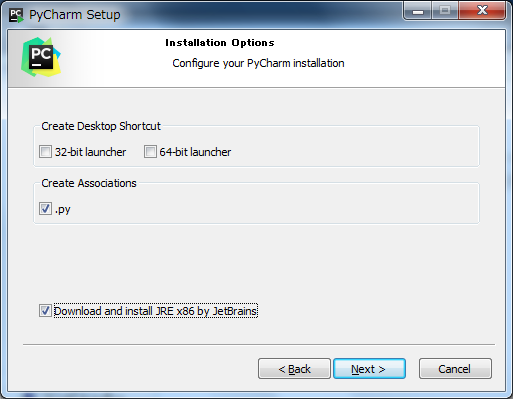Close the PyCharm Setup dialog with the X
Image resolution: width=513 pixels, height=399 pixels.
(482, 11)
